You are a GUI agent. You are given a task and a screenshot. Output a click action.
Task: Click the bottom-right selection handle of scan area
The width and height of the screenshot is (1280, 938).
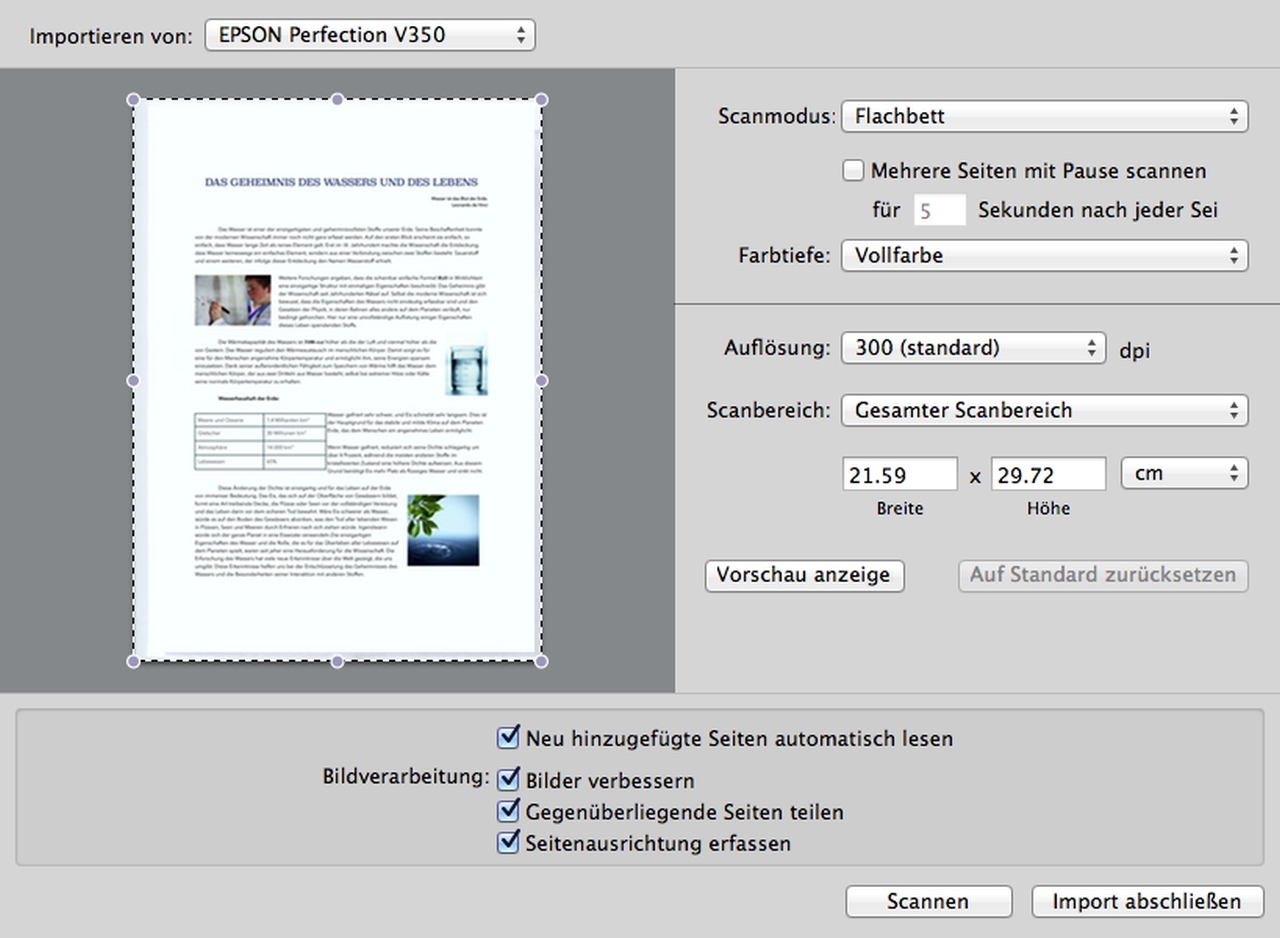click(542, 661)
